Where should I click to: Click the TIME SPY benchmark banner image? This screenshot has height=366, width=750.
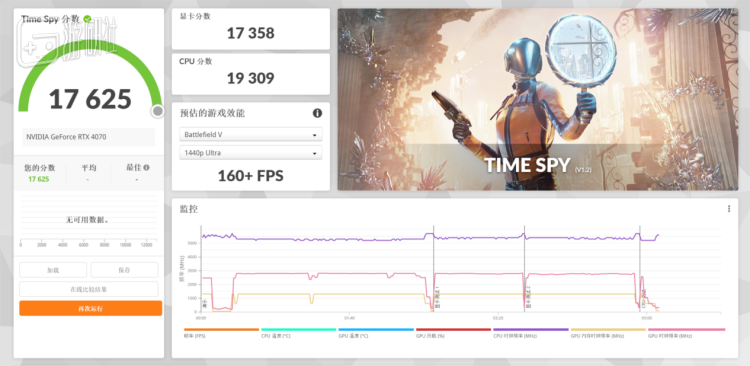pos(538,100)
